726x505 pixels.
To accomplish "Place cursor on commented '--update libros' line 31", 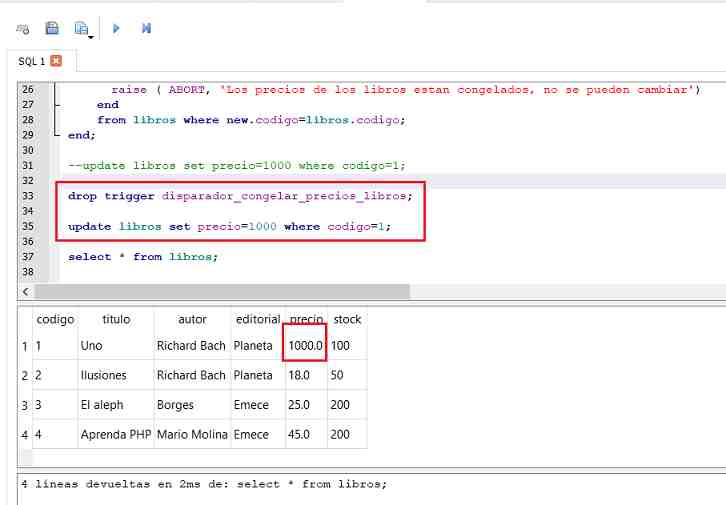I will pos(237,166).
